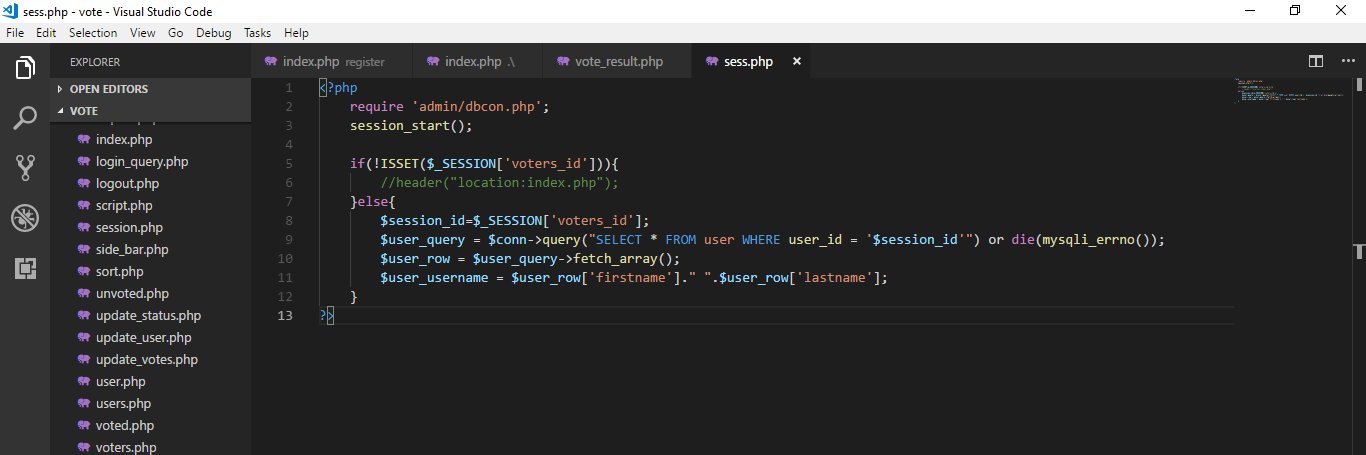Image resolution: width=1366 pixels, height=455 pixels.
Task: Click the PHP icon beside session.php
Action: coord(84,228)
